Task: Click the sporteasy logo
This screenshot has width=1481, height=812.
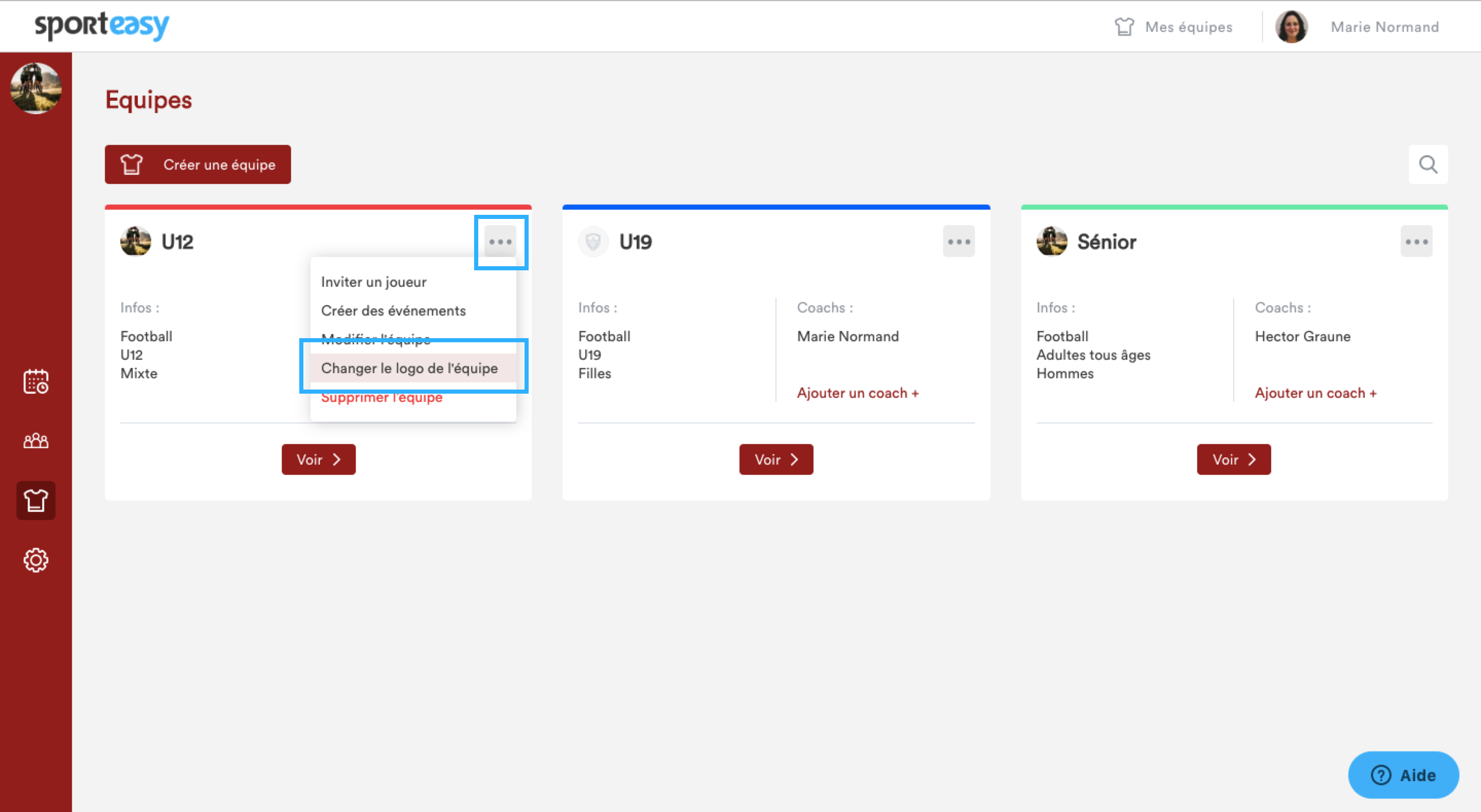Action: pos(102,26)
